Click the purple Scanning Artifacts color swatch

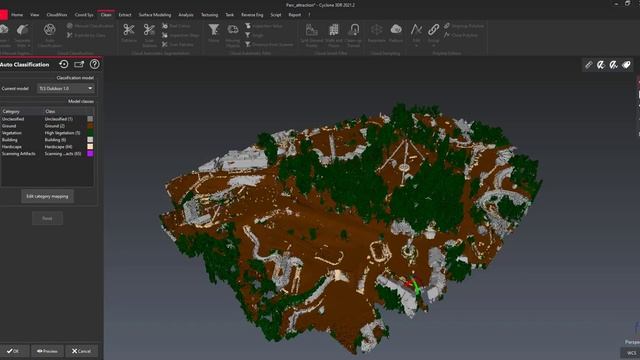[90, 153]
